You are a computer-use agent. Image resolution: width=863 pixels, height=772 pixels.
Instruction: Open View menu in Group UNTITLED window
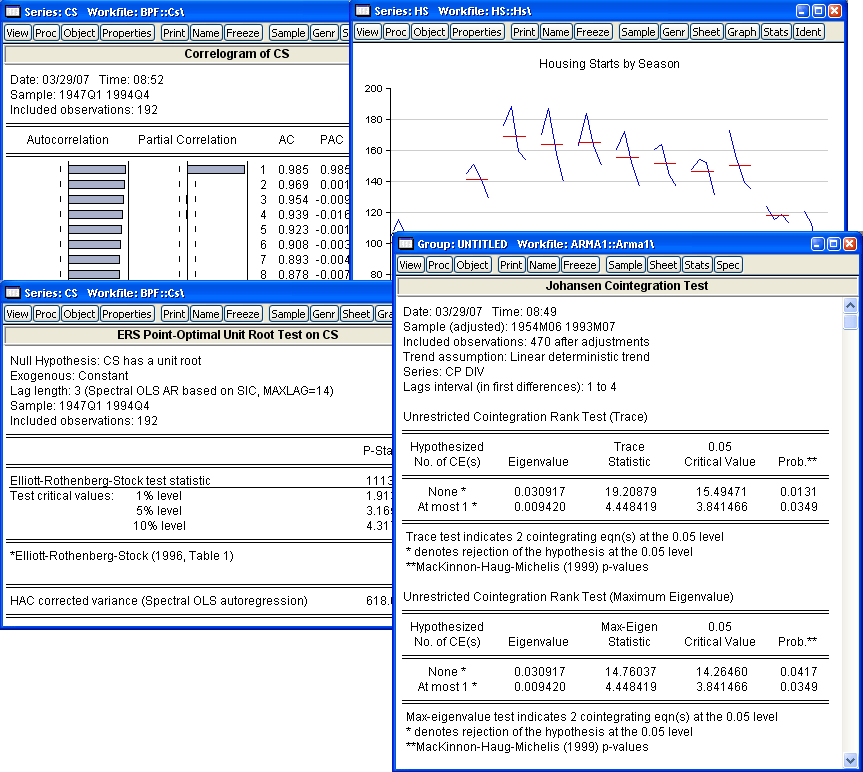click(411, 265)
